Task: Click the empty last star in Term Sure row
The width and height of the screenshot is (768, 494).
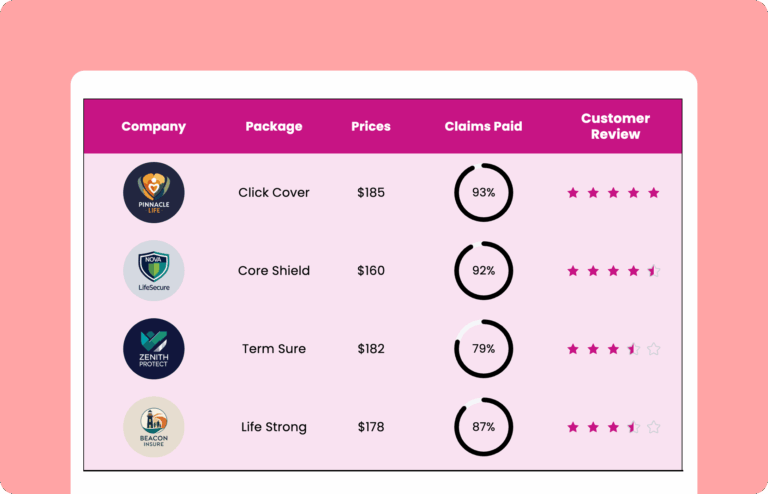Action: (653, 349)
